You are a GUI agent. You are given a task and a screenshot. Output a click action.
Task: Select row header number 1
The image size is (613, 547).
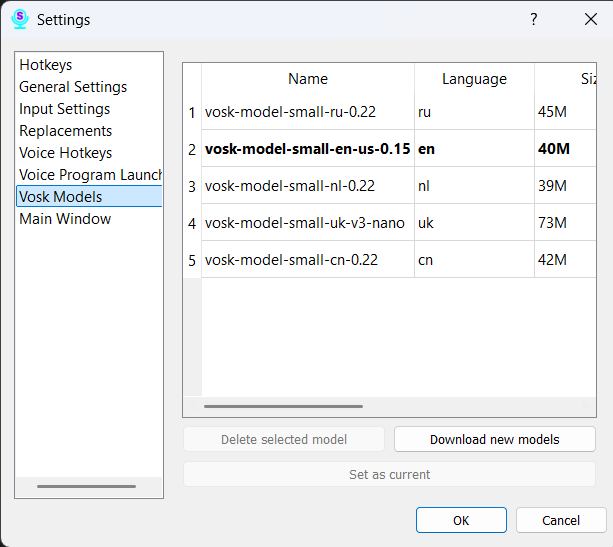tap(192, 113)
